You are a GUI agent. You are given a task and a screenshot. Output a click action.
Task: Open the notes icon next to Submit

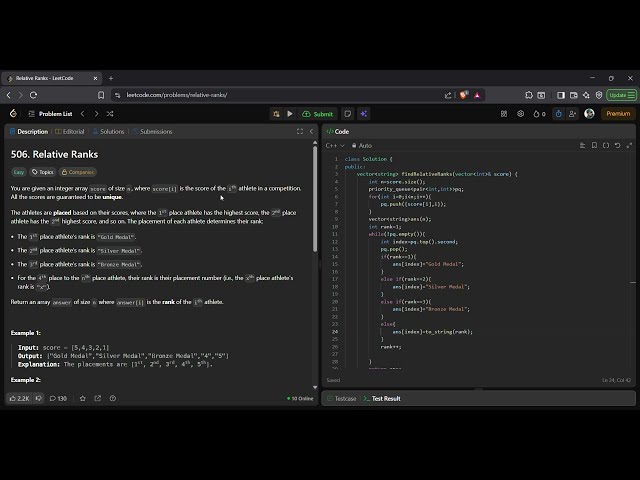pyautogui.click(x=347, y=114)
